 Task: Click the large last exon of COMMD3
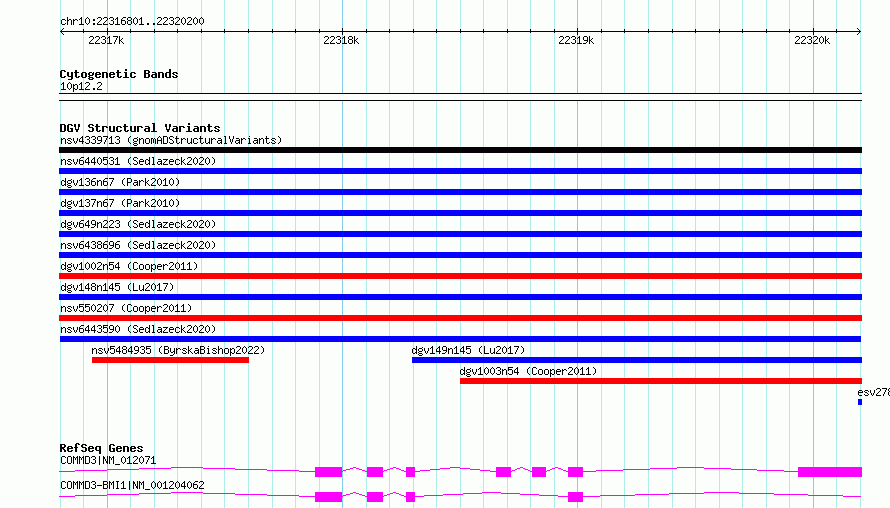point(830,472)
